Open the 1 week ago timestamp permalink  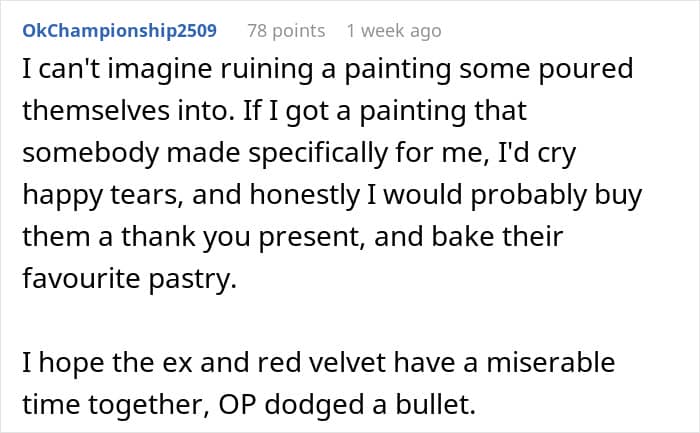pos(393,31)
